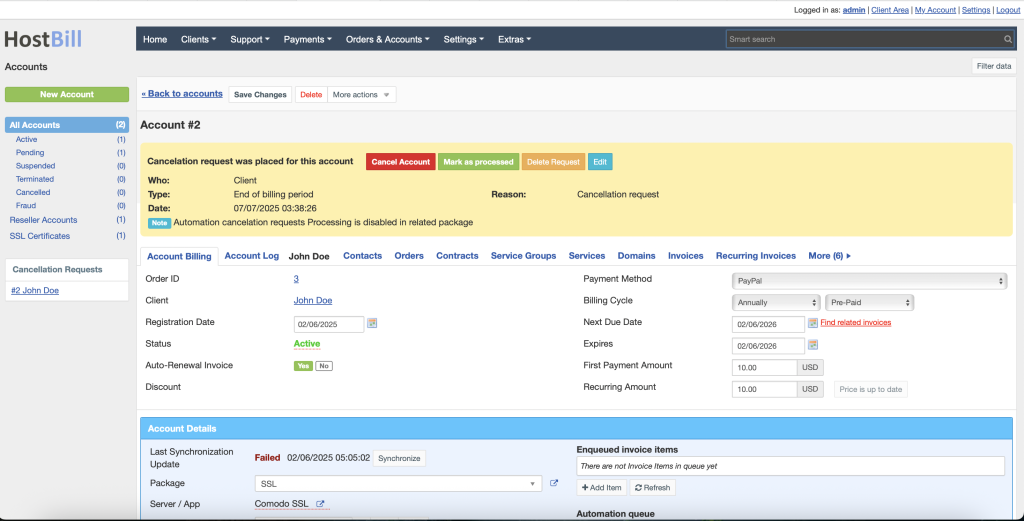Image resolution: width=1024 pixels, height=521 pixels.
Task: Click the Filter data button
Action: tap(994, 66)
